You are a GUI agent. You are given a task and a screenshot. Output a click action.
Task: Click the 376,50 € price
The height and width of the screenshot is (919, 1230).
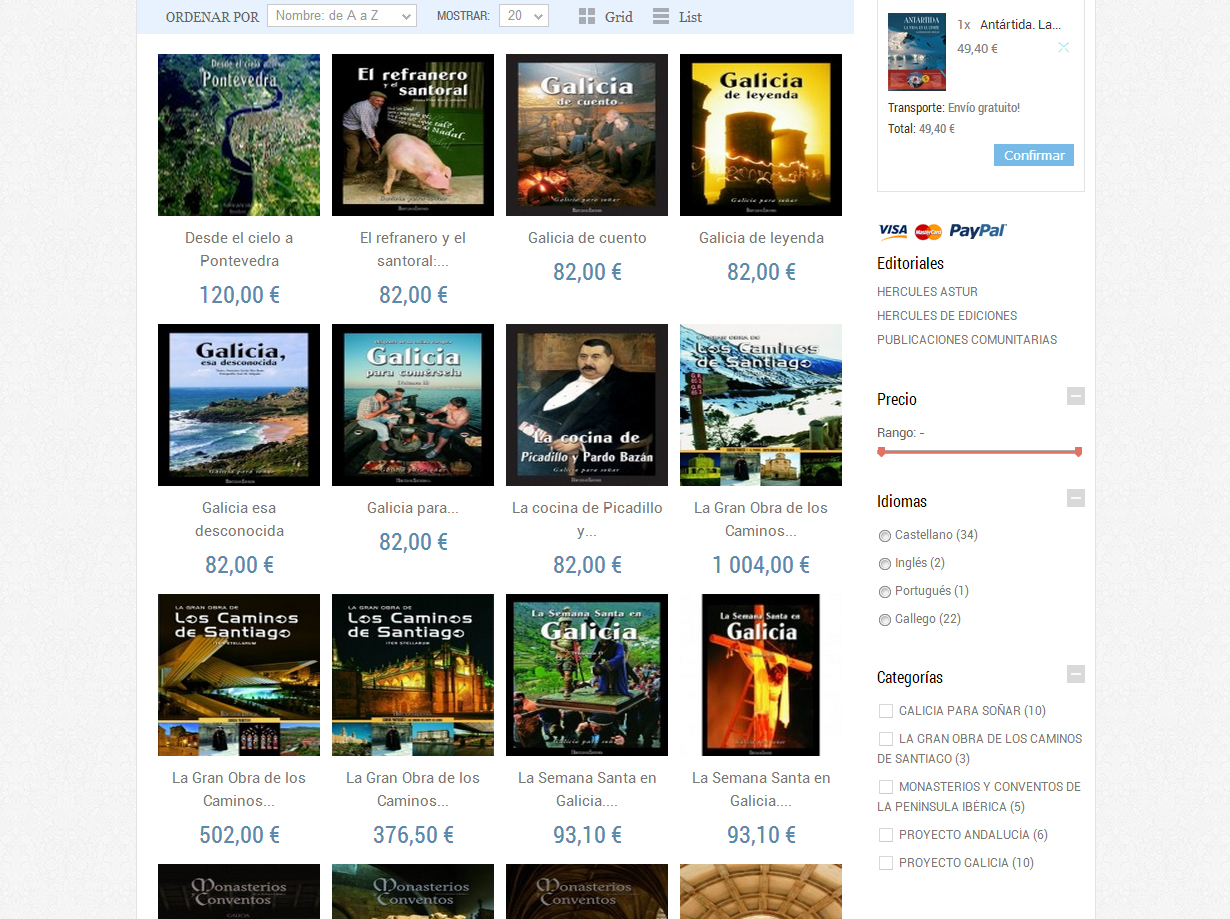point(413,835)
